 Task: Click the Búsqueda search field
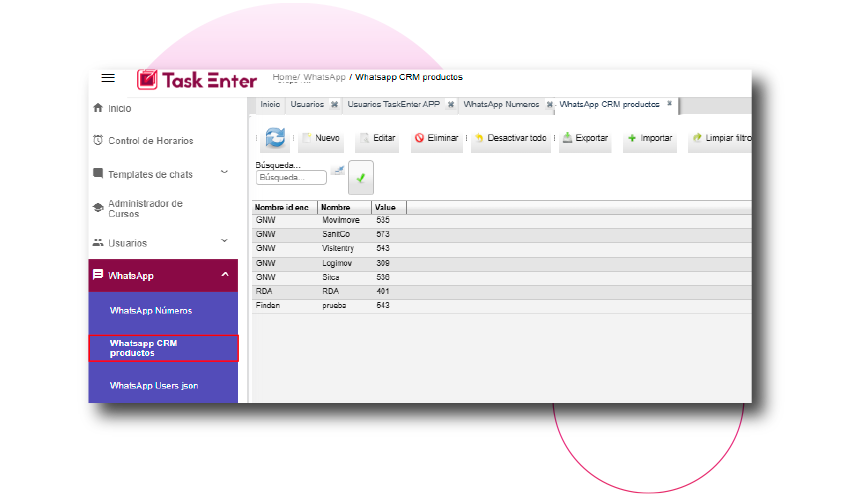tap(291, 178)
